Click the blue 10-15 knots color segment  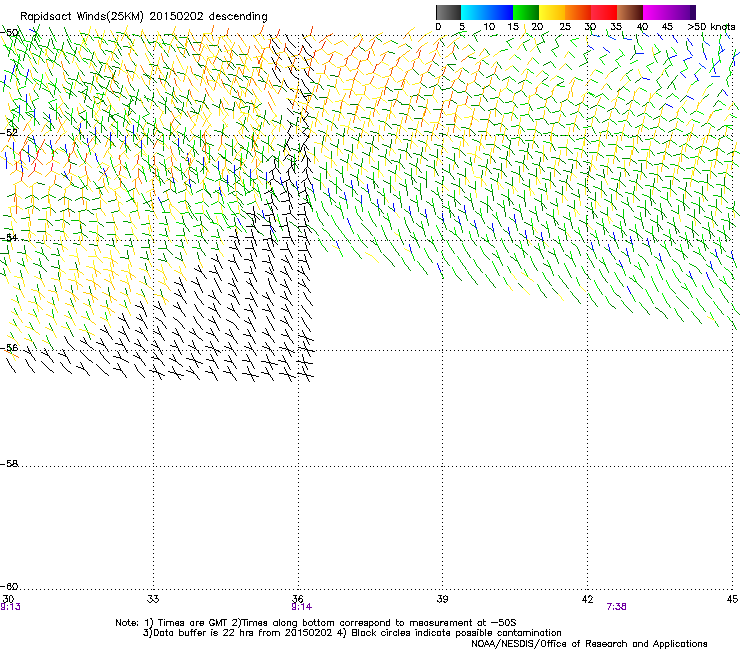pos(500,12)
